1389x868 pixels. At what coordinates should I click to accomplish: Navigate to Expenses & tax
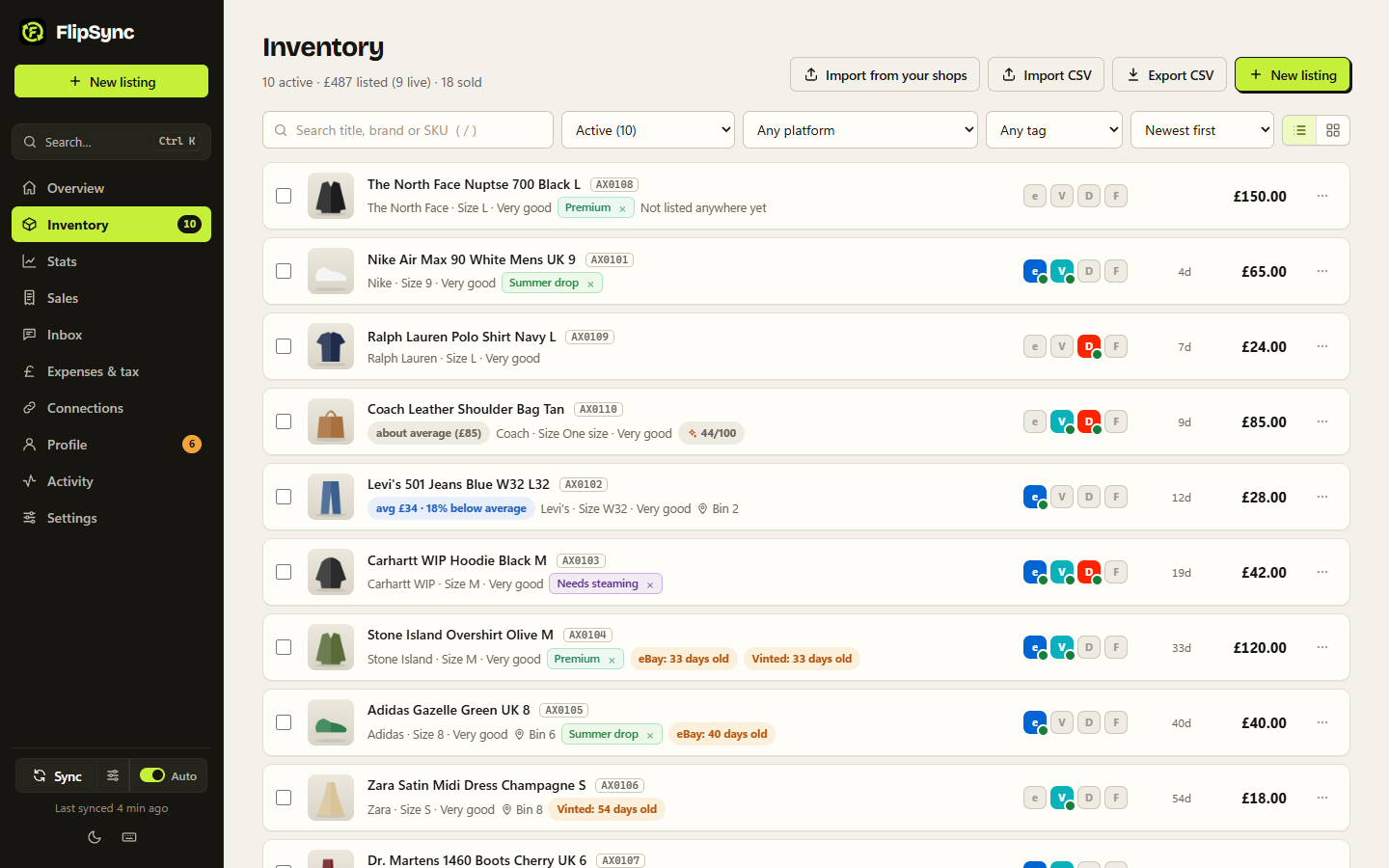(111, 371)
